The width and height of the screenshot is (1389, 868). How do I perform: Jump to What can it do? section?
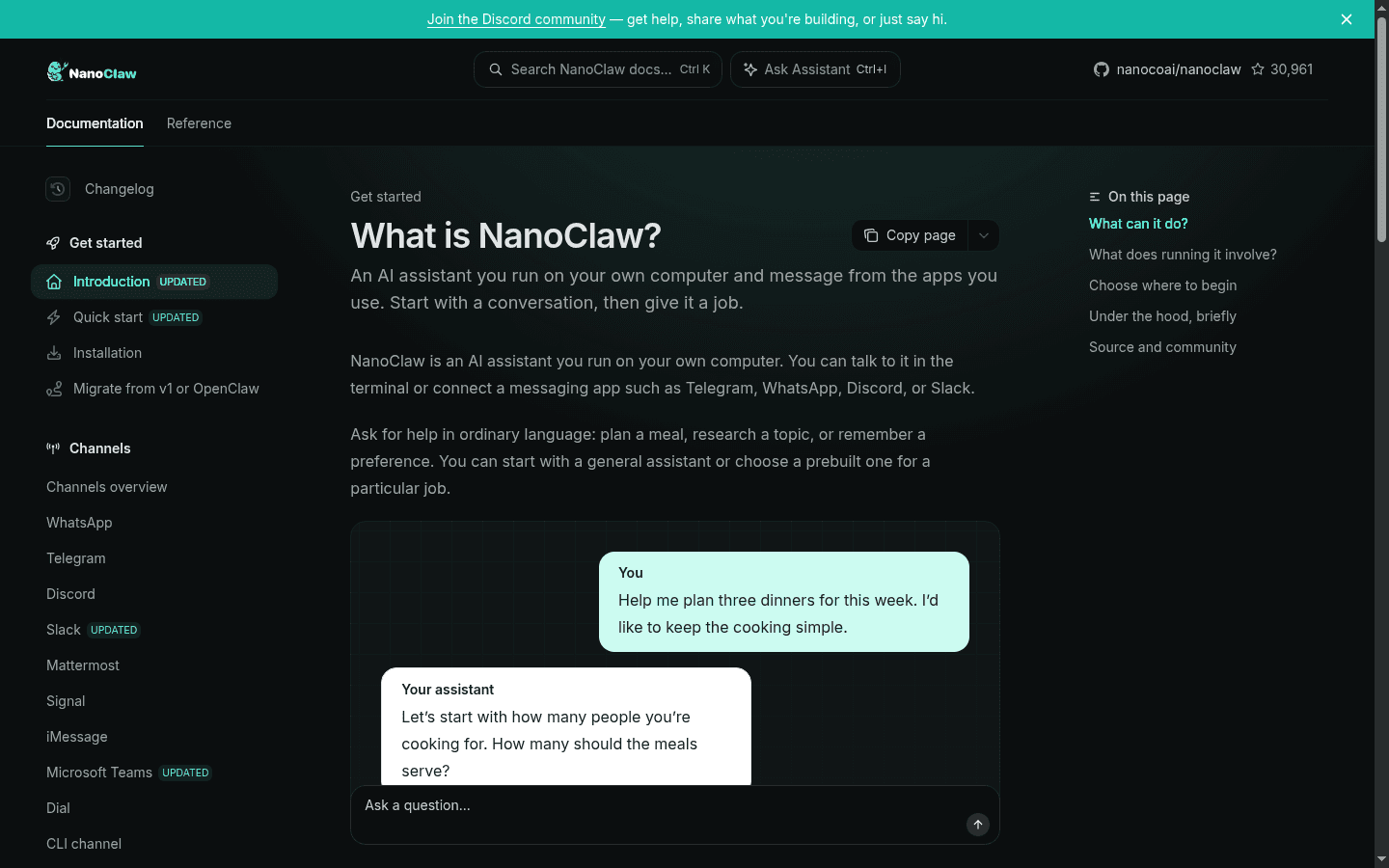click(x=1138, y=224)
